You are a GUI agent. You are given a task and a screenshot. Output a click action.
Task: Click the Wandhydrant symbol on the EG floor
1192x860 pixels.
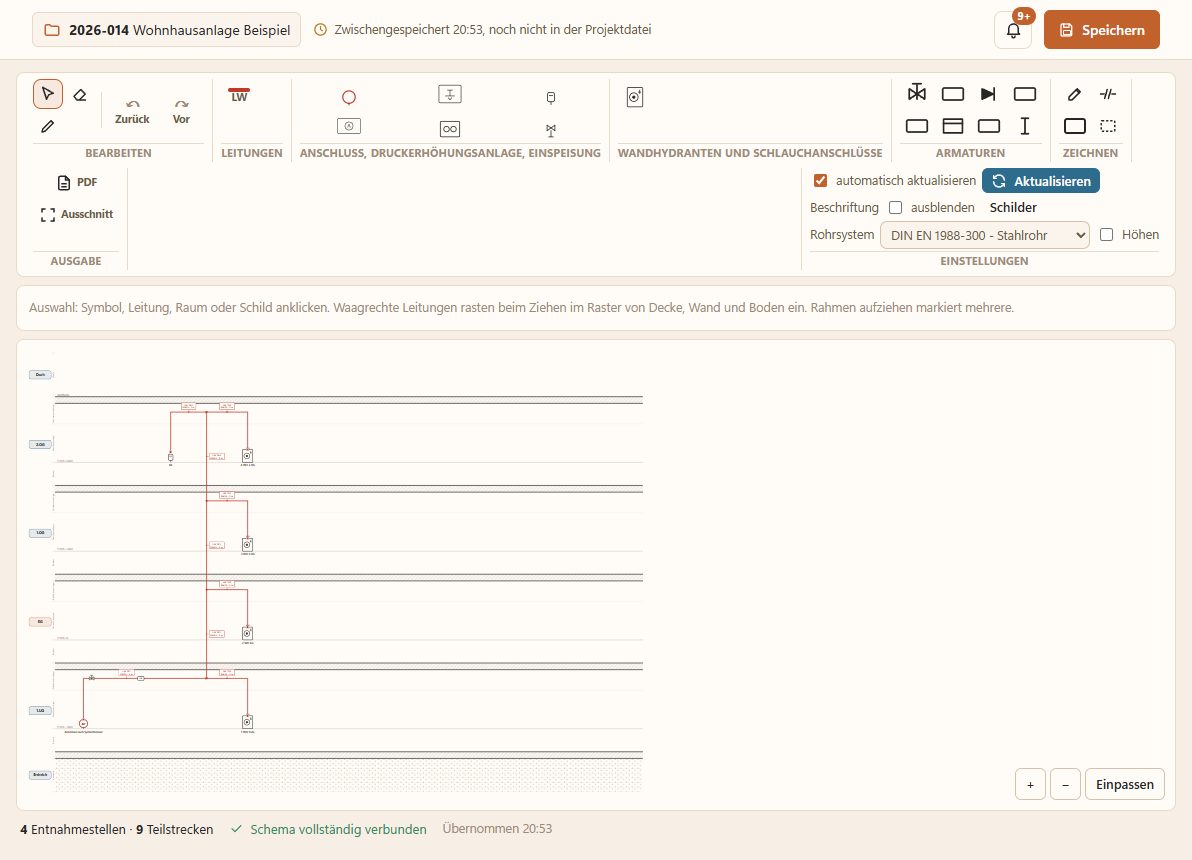coord(247,633)
